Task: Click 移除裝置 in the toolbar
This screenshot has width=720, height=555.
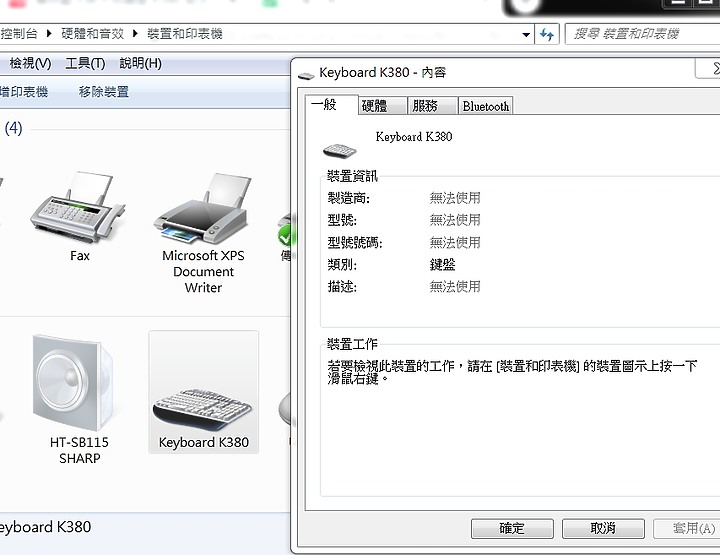Action: [x=103, y=92]
